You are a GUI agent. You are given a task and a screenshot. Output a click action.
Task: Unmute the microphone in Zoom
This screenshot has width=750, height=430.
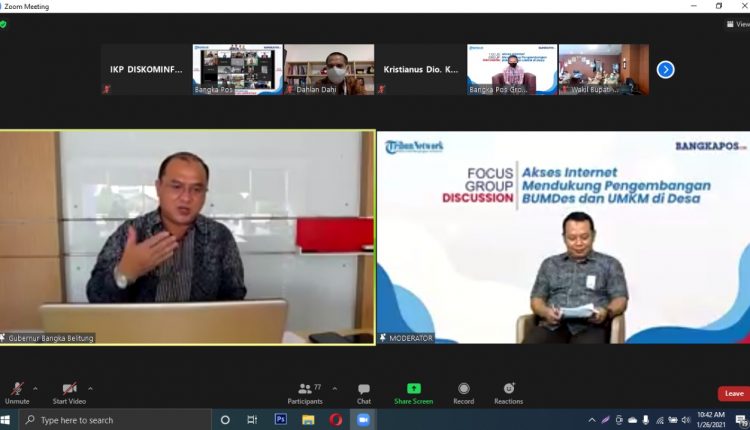(x=17, y=390)
